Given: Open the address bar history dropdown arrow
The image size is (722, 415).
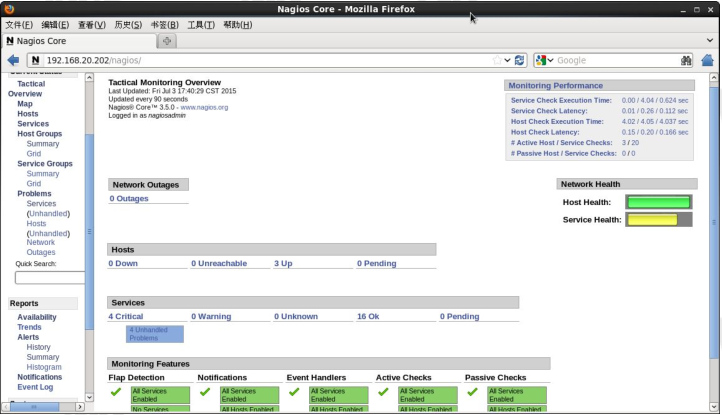Looking at the screenshot, I should (507, 60).
